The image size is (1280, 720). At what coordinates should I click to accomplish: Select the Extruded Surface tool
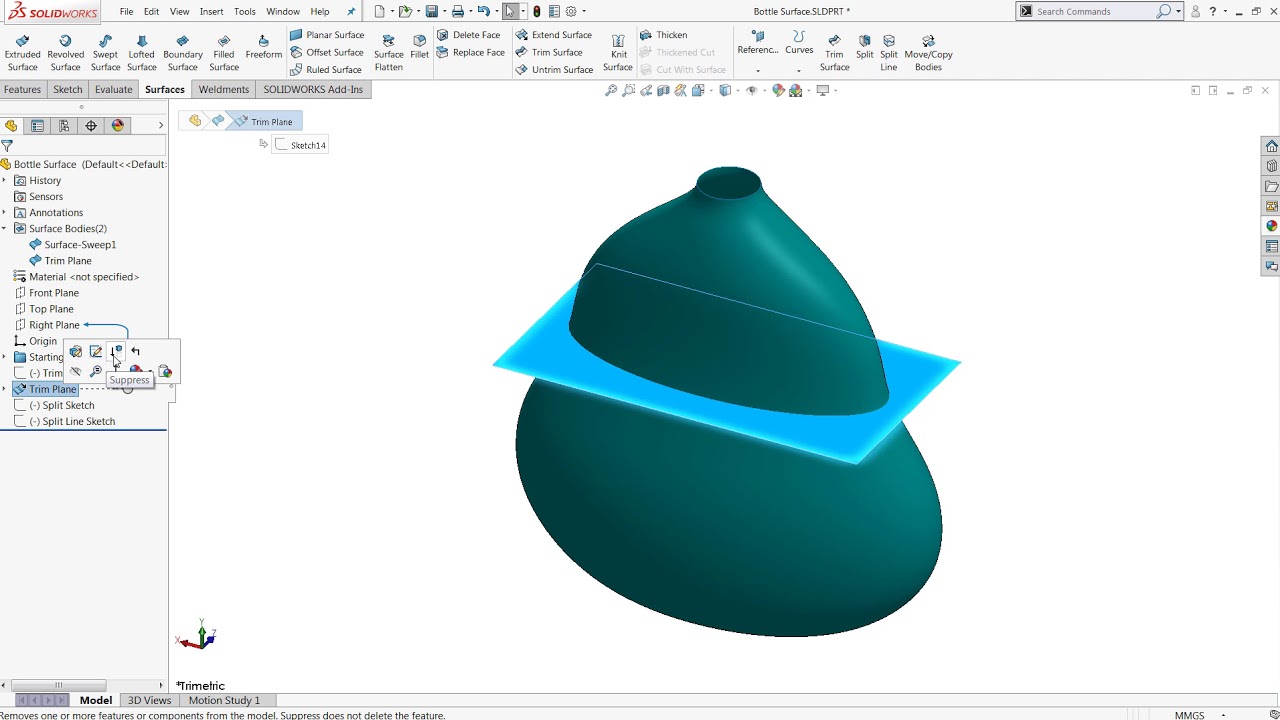(22, 53)
